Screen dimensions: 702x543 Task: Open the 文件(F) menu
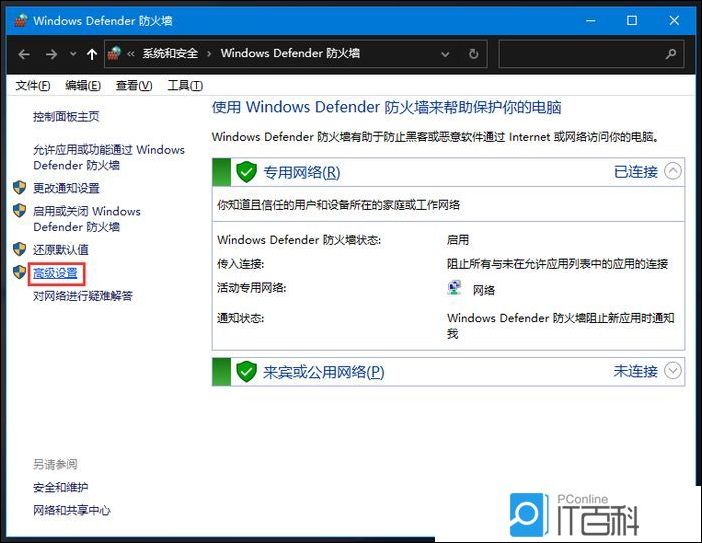click(x=33, y=85)
